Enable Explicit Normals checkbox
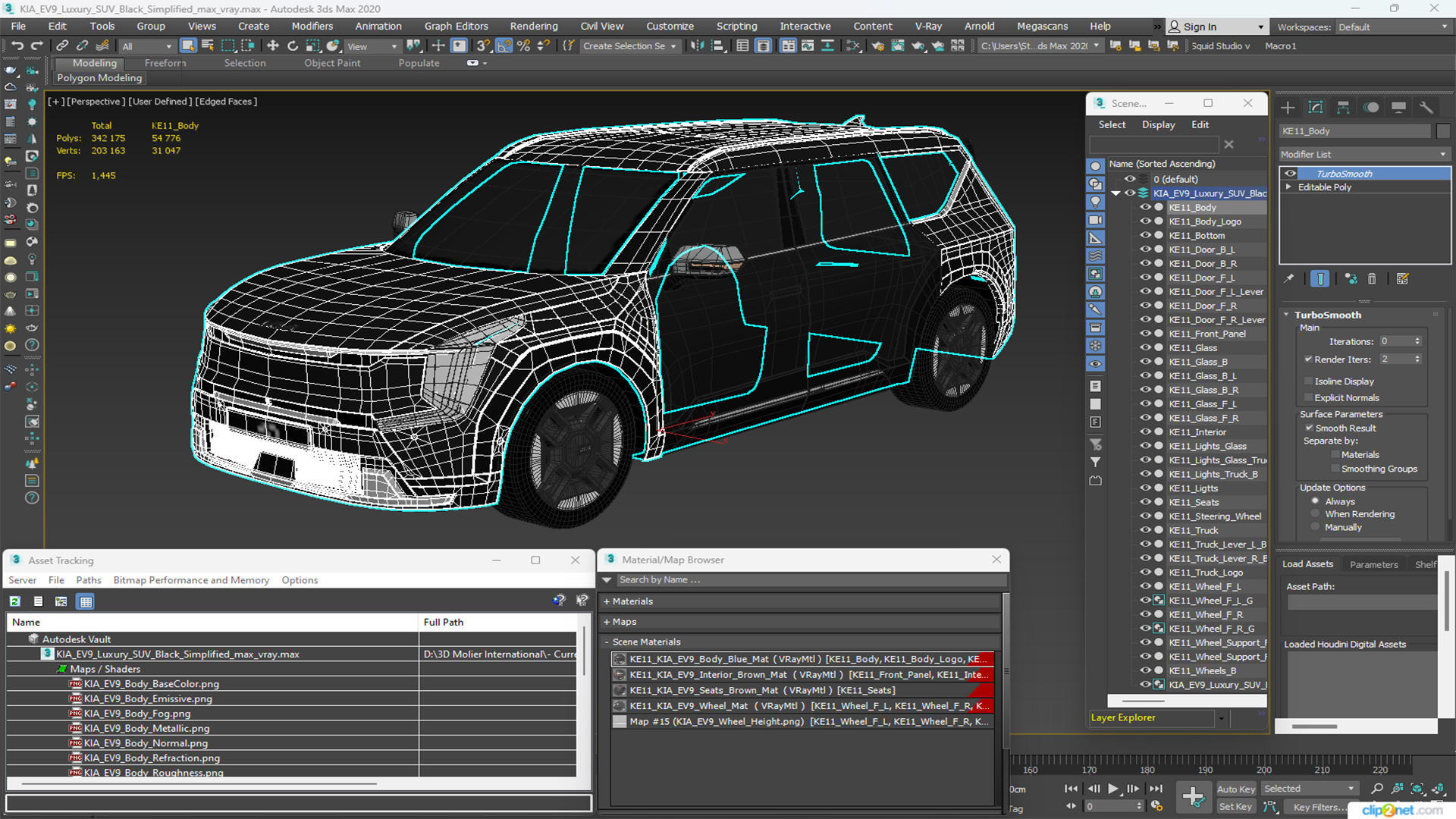This screenshot has width=1456, height=819. pyautogui.click(x=1308, y=398)
